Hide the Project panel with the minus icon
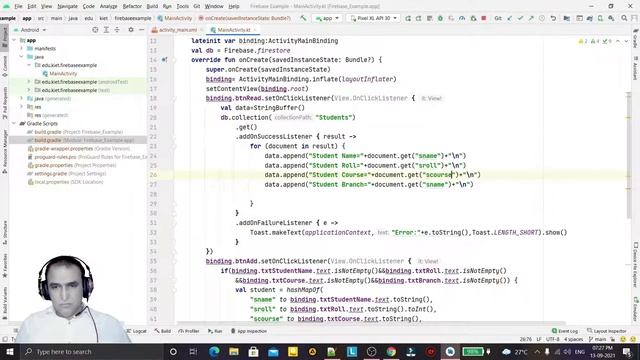This screenshot has height=360, width=640. pos(141,30)
